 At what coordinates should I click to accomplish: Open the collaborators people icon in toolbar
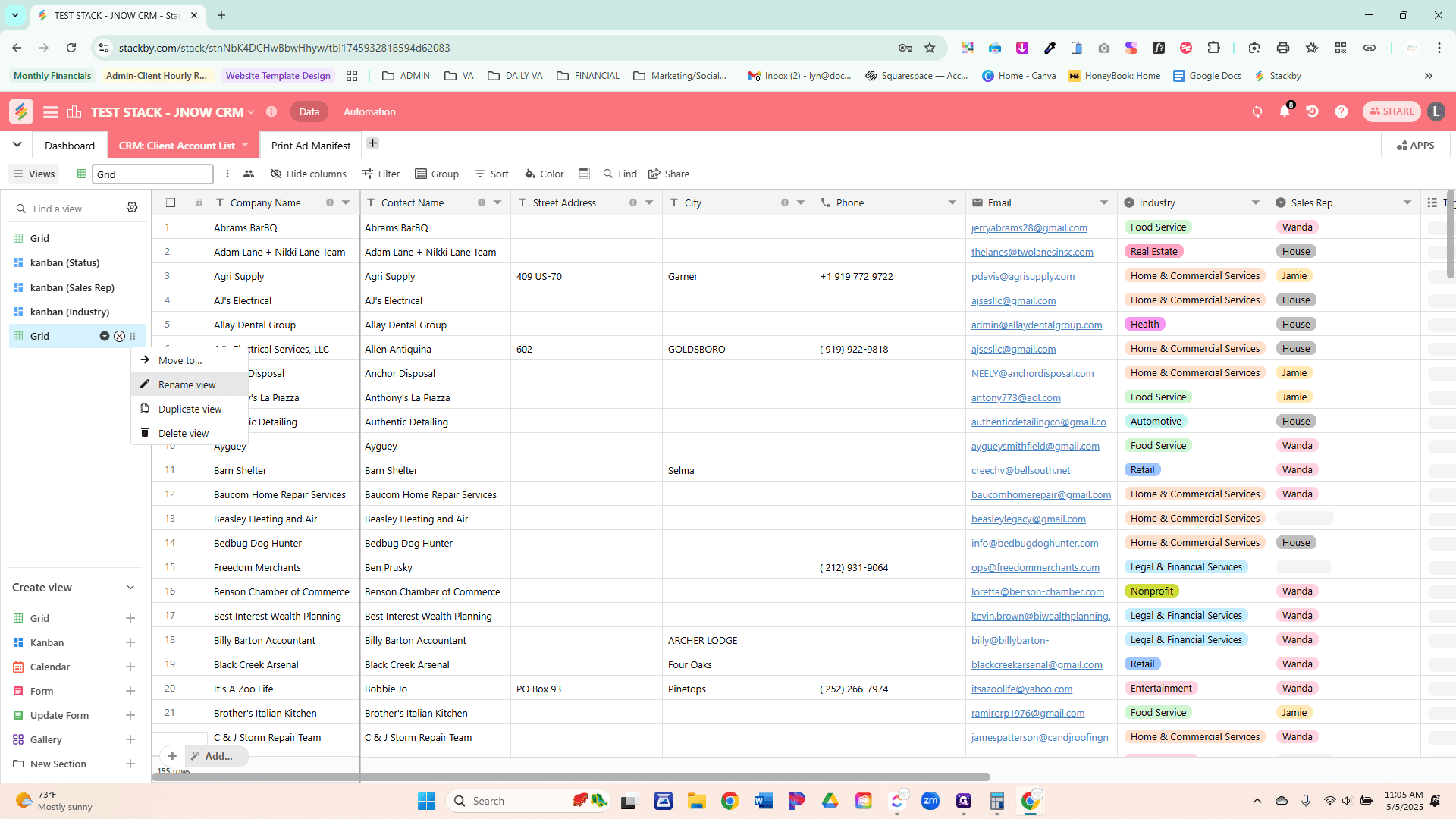click(x=249, y=174)
